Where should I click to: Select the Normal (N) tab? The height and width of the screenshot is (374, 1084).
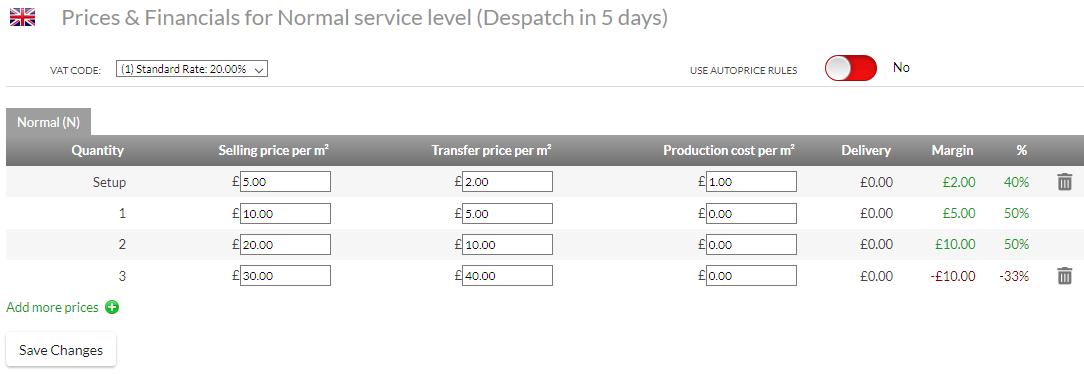(x=48, y=122)
